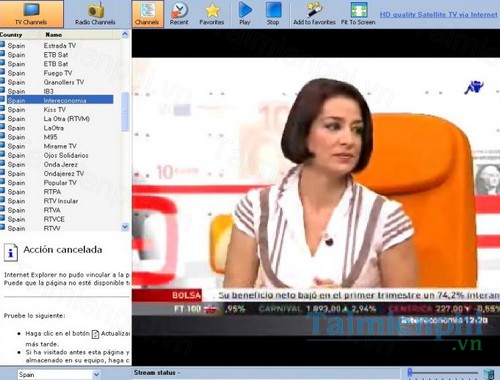Sort channel list by Country column

[20, 35]
